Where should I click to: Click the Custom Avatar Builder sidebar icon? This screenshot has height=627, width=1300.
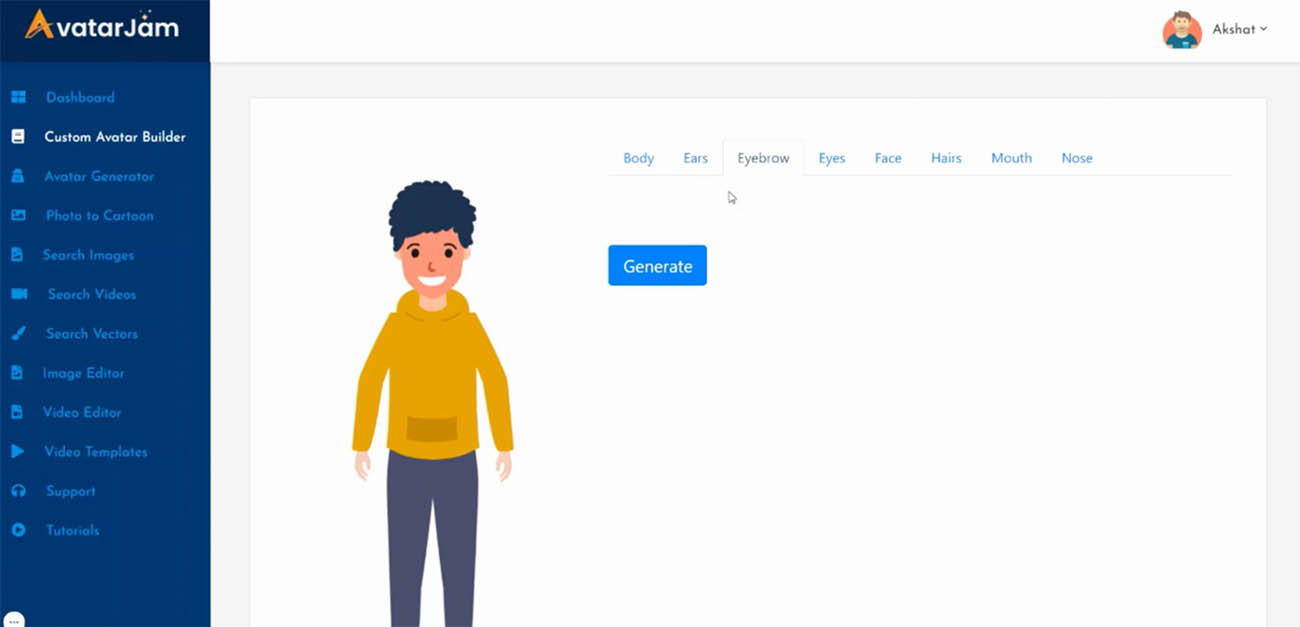coord(18,137)
